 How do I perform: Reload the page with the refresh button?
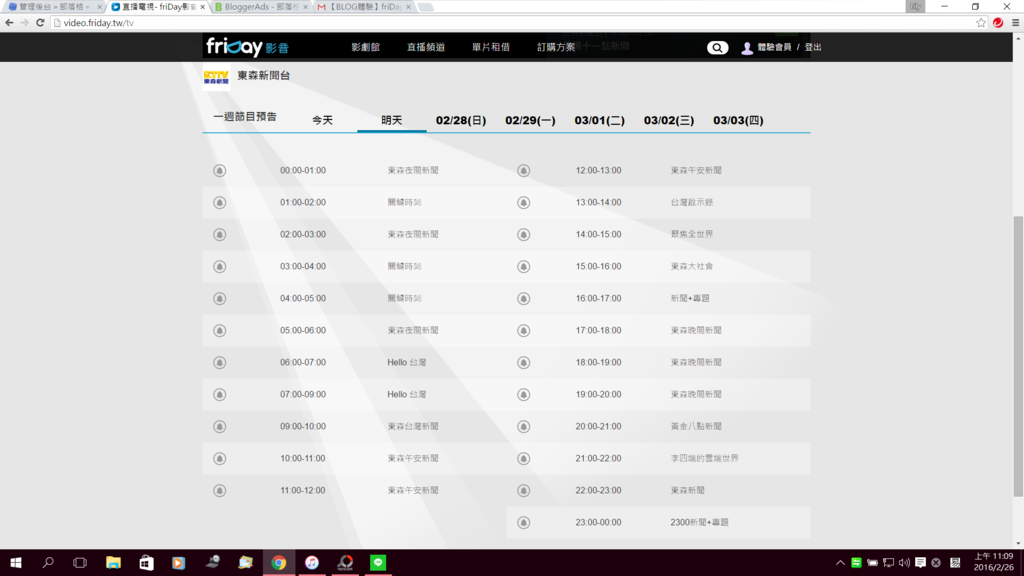tap(40, 23)
